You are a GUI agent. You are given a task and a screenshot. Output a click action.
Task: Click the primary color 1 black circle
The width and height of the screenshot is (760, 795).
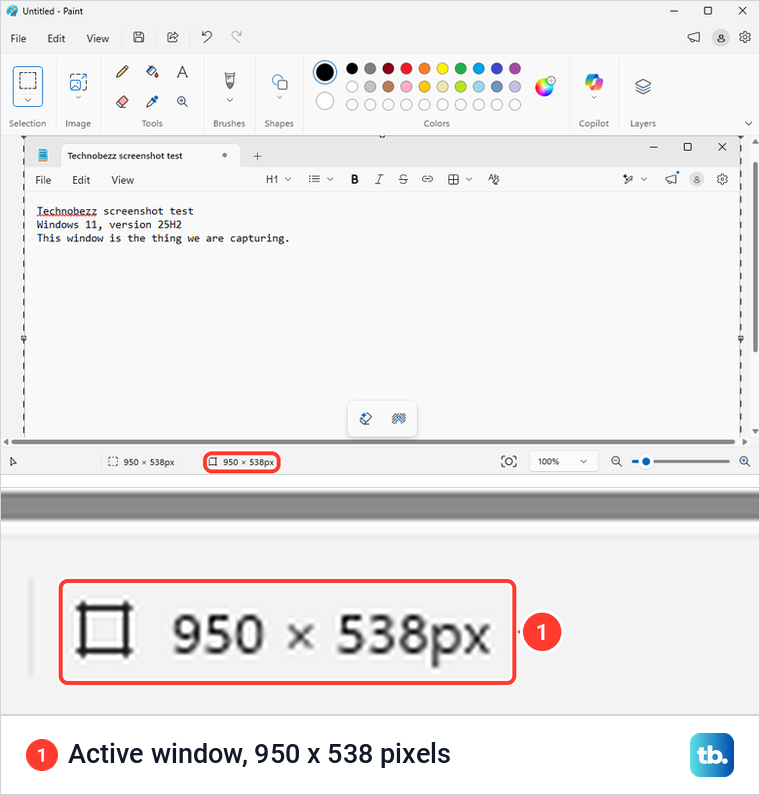324,73
